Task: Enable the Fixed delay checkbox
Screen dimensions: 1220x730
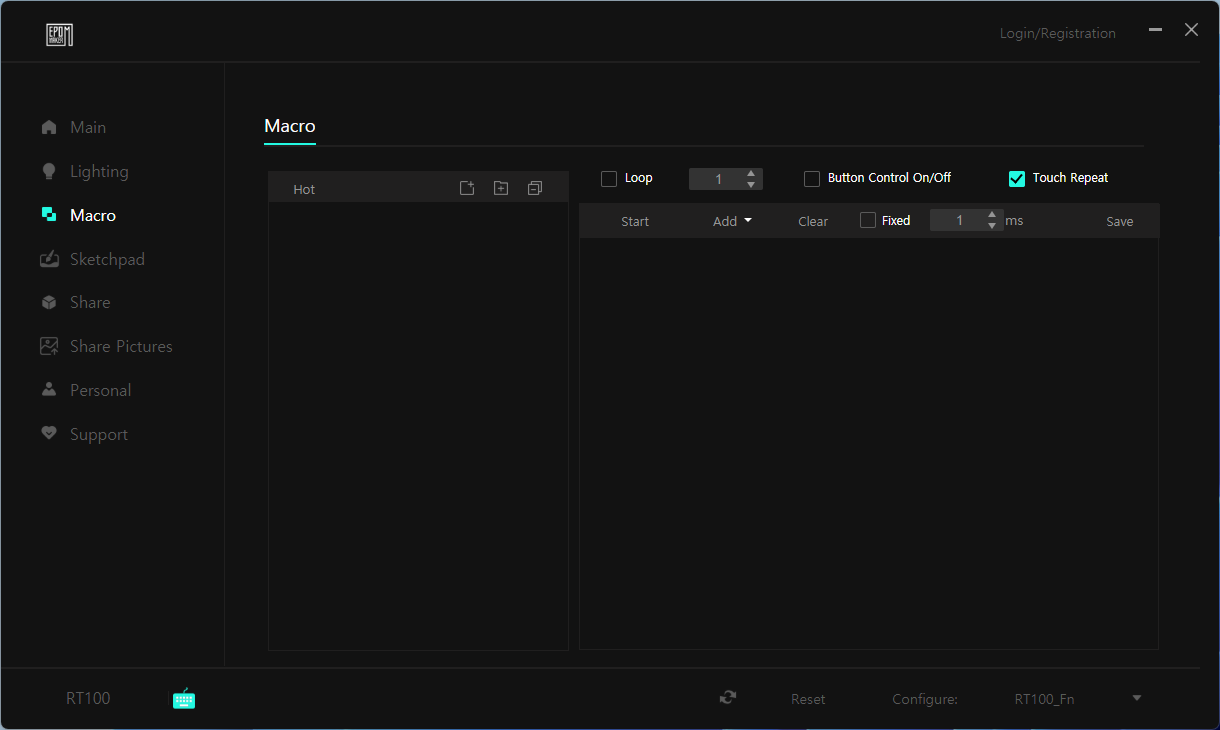Action: [868, 220]
